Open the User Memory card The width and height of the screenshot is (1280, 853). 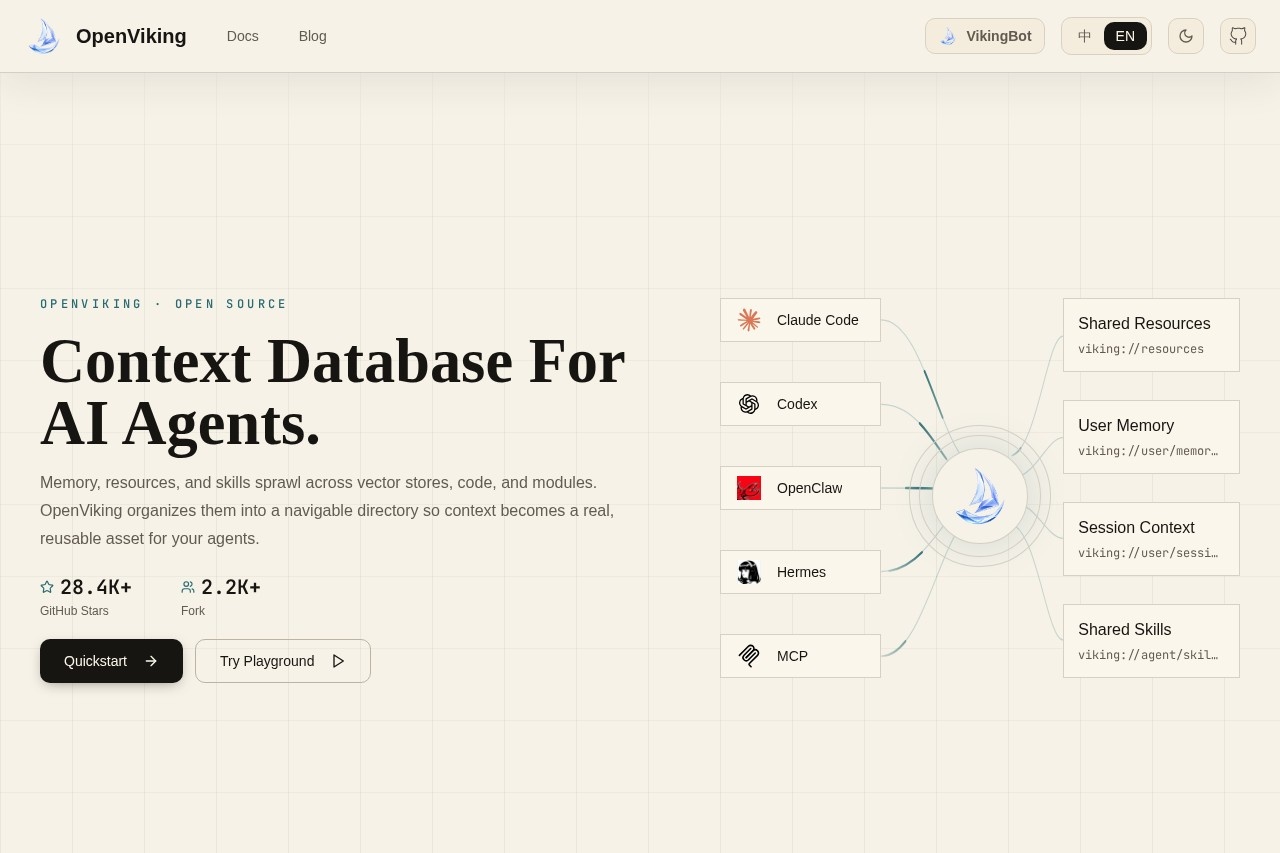(1151, 437)
